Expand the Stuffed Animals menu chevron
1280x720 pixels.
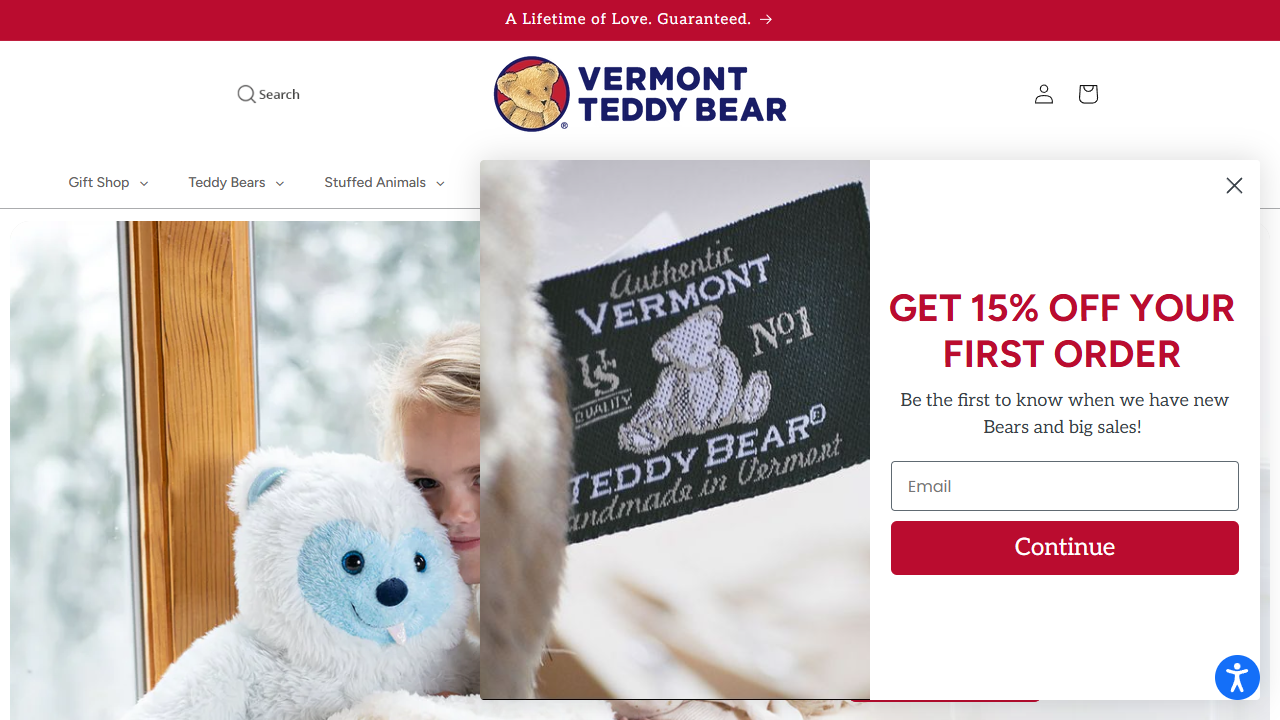tap(440, 183)
